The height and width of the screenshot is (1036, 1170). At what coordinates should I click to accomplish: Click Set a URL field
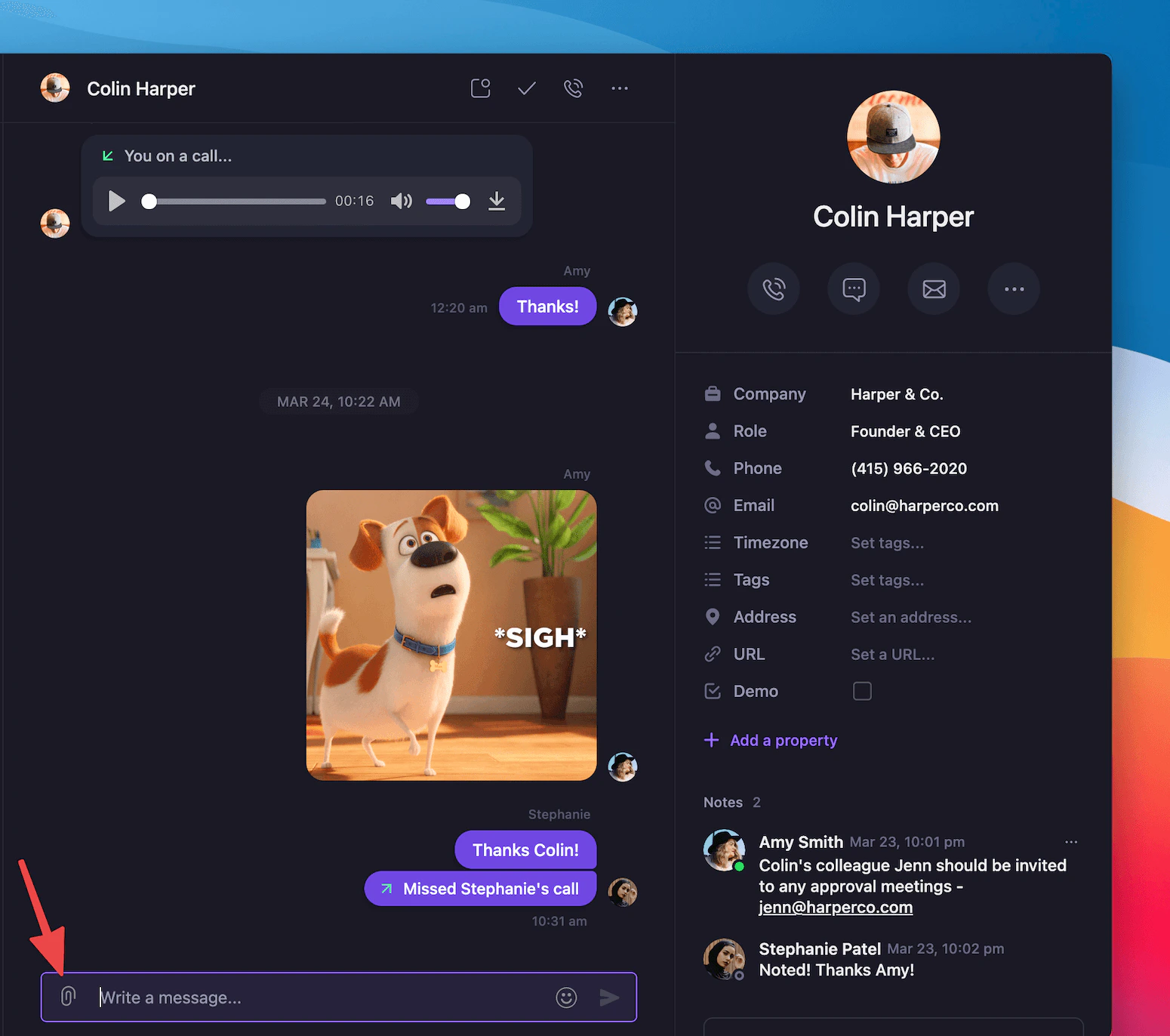pyautogui.click(x=892, y=654)
